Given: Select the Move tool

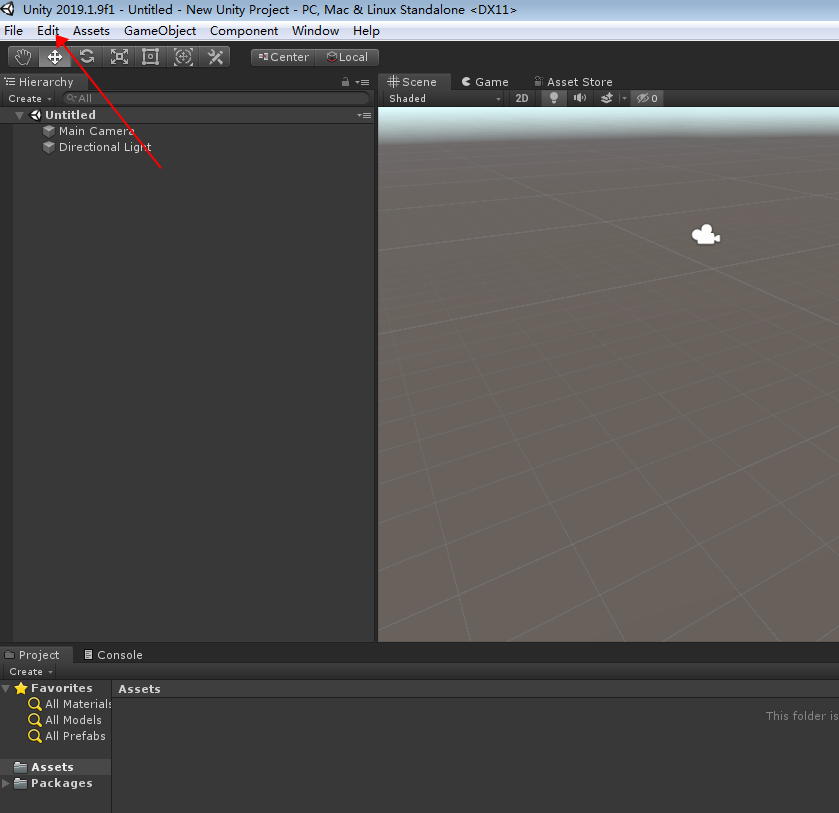Looking at the screenshot, I should (x=55, y=57).
